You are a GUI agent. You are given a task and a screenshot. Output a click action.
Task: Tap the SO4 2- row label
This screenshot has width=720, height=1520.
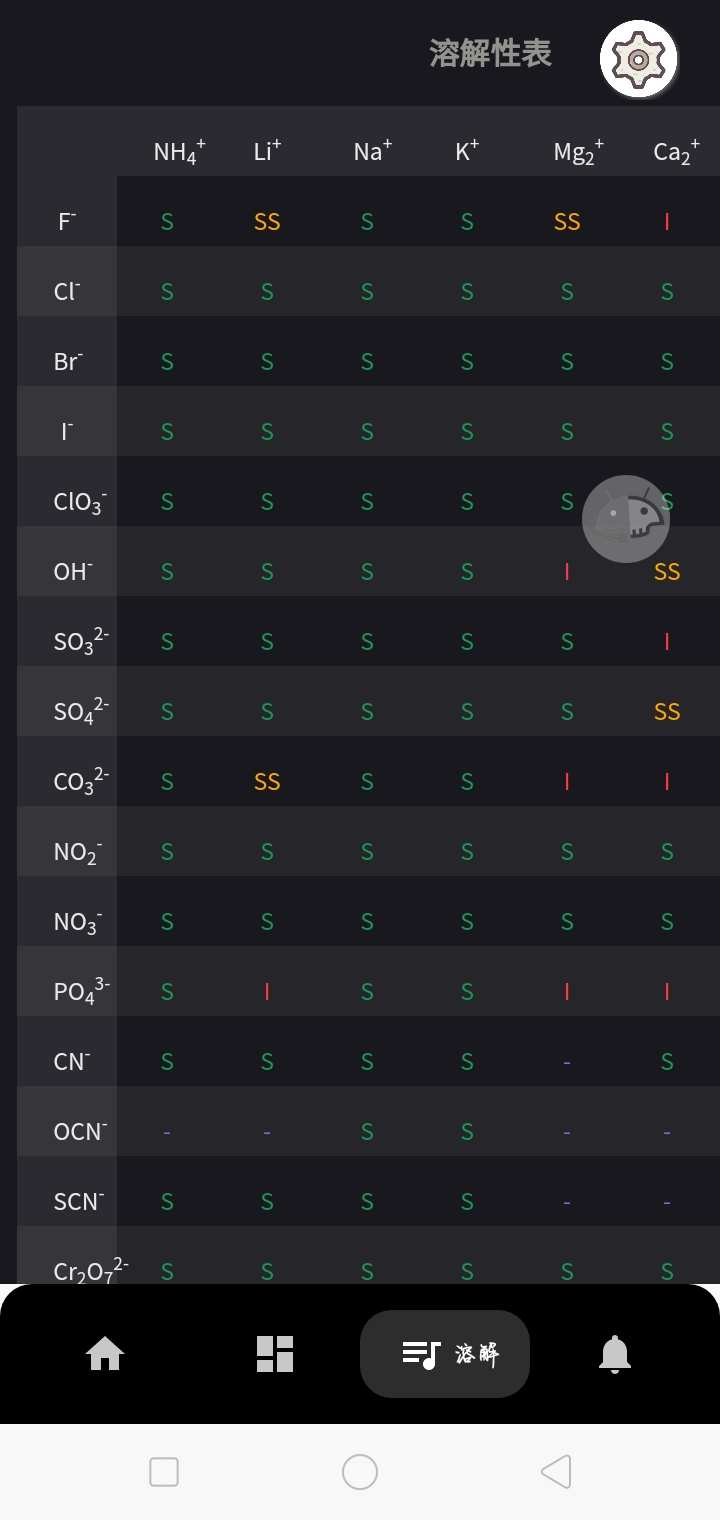tap(81, 711)
